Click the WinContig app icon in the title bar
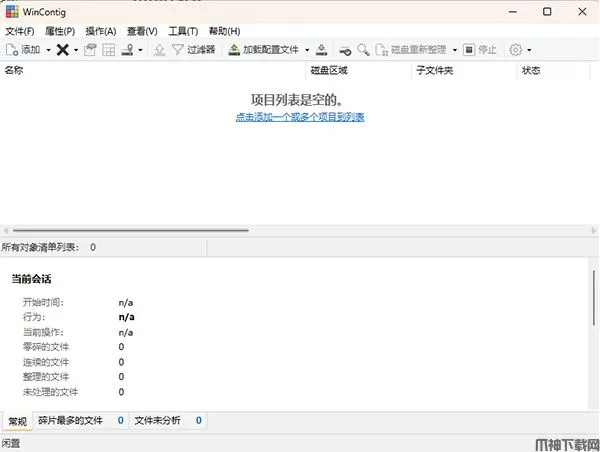 [12, 12]
